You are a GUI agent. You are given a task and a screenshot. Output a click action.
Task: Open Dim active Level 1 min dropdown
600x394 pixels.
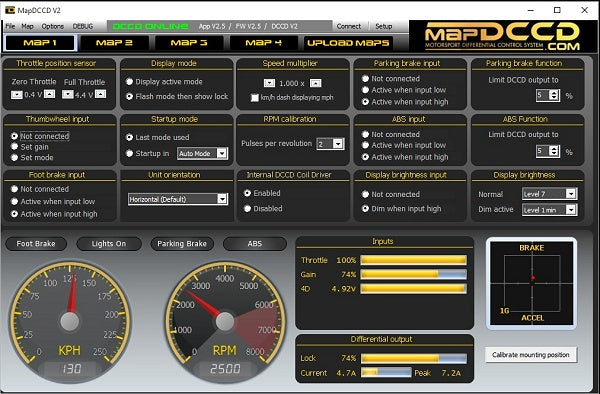549,210
